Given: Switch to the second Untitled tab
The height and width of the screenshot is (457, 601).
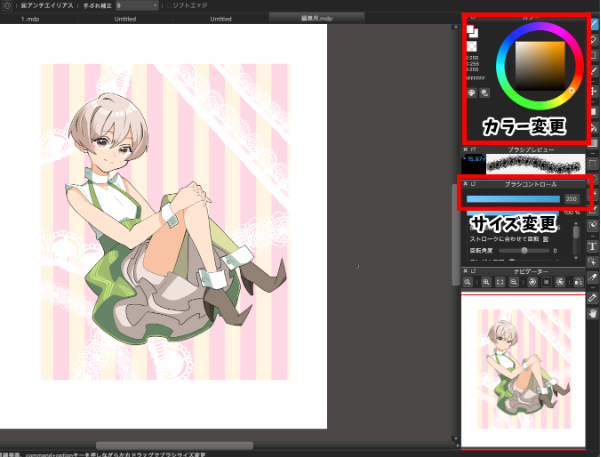Looking at the screenshot, I should (x=221, y=18).
